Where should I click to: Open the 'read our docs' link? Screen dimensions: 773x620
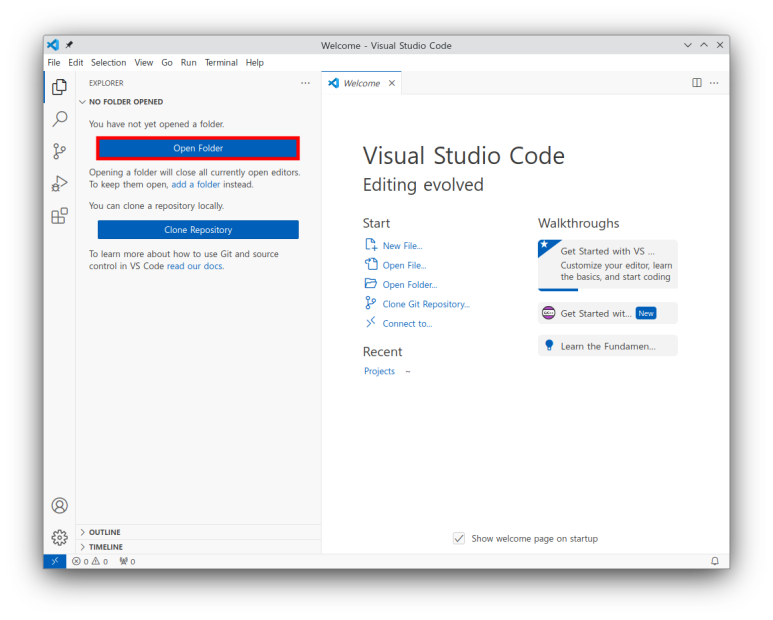pos(195,266)
